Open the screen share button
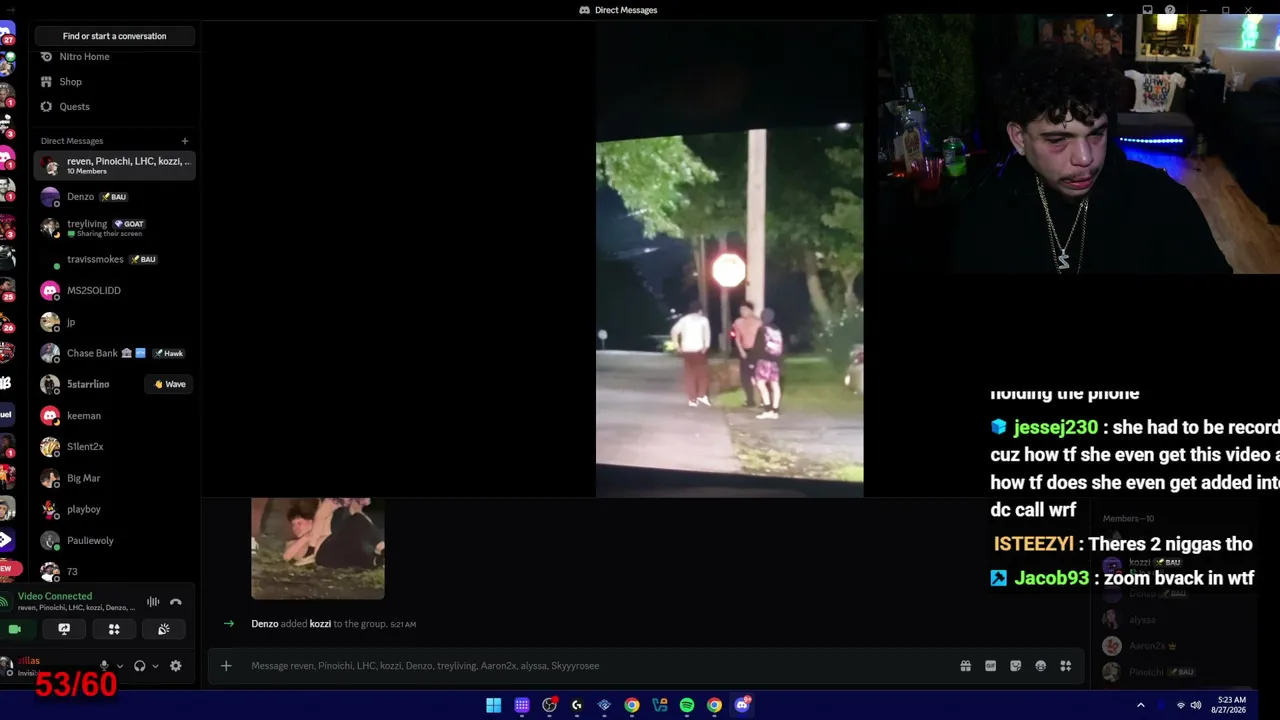Viewport: 1280px width, 720px height. 64,629
